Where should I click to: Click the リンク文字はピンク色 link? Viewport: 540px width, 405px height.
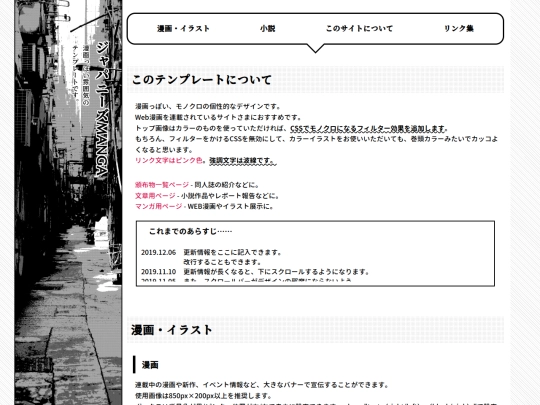169,160
